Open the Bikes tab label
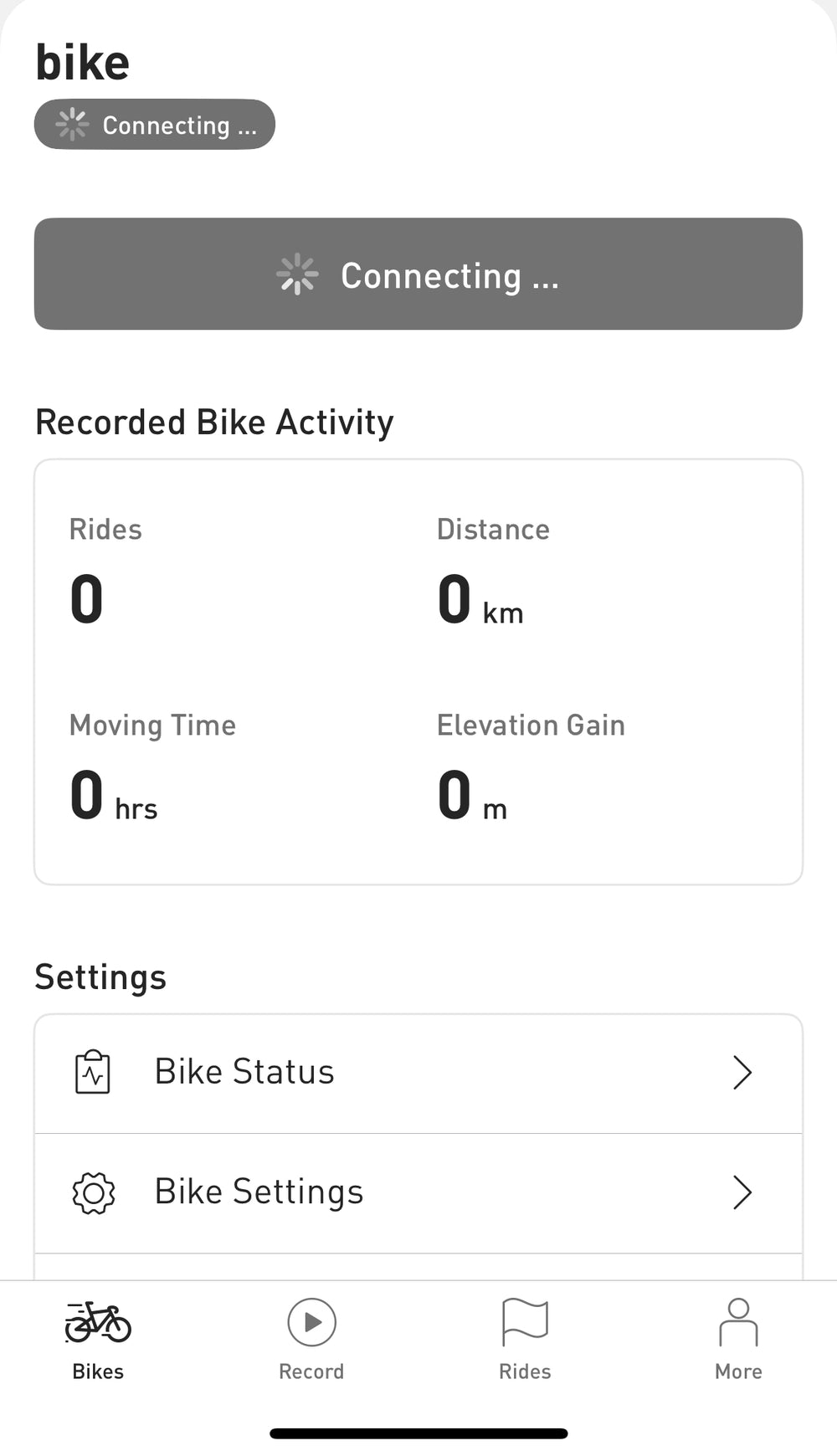The width and height of the screenshot is (837, 1456). [98, 1371]
